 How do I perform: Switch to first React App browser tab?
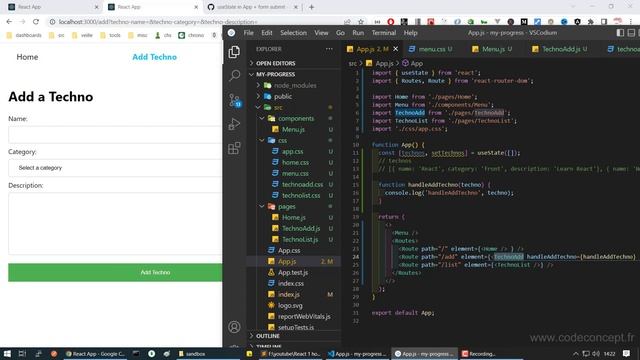click(52, 7)
